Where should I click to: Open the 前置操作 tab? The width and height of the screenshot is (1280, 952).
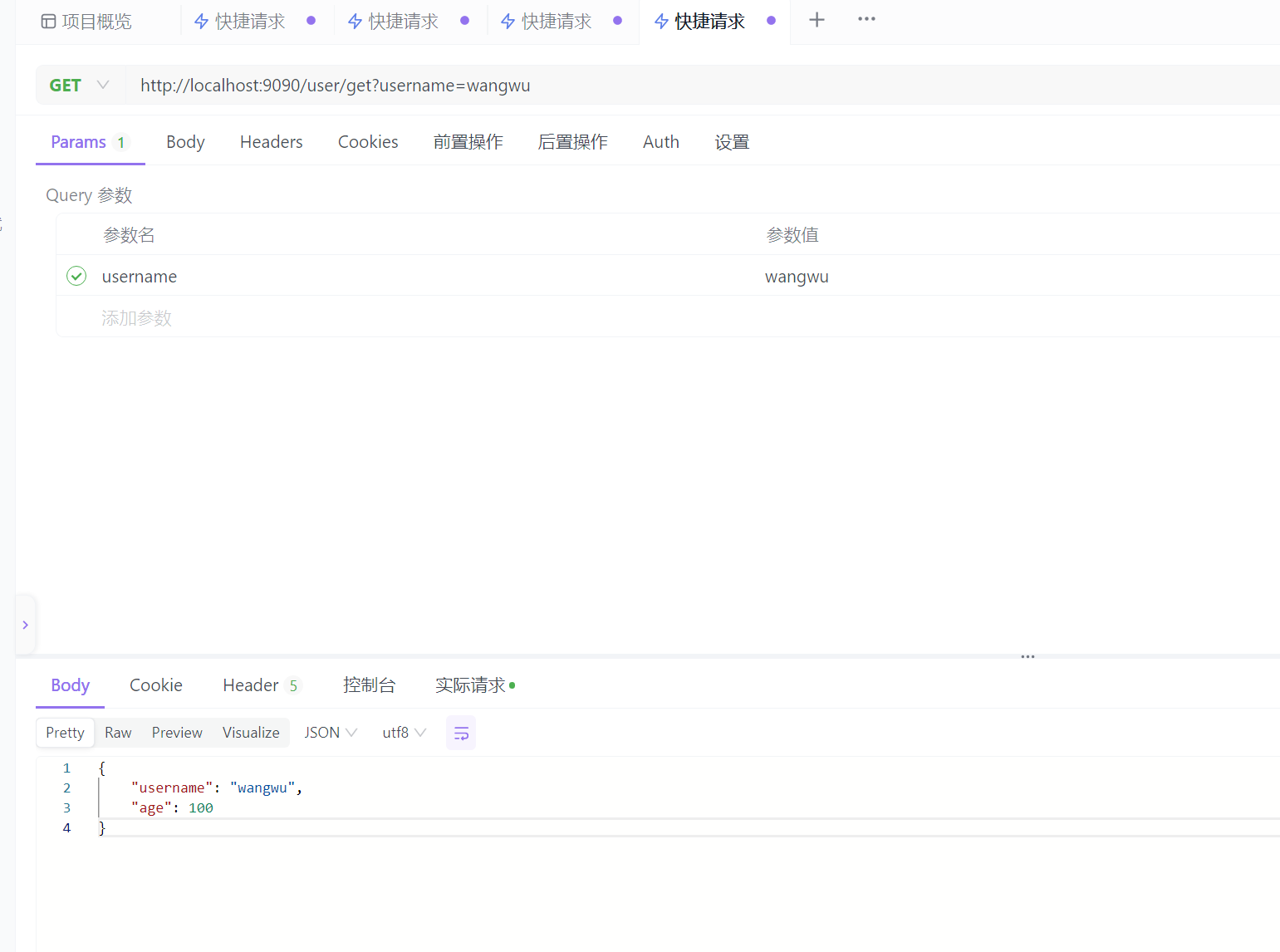[468, 142]
